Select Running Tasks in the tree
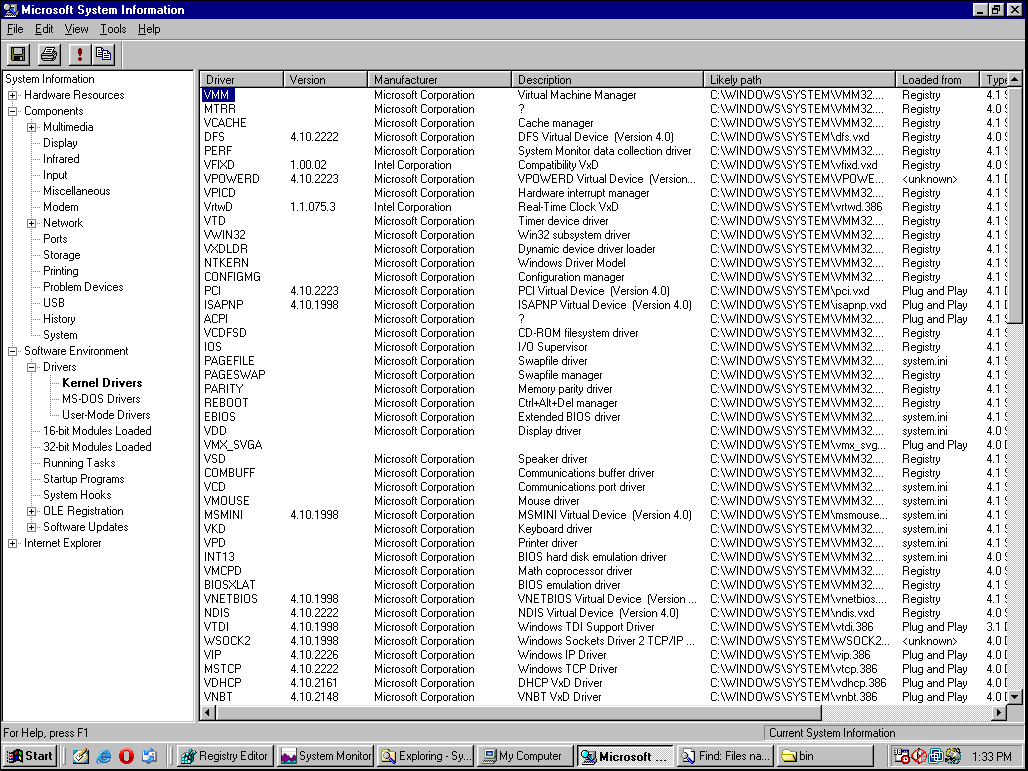The width and height of the screenshot is (1028, 771). pyautogui.click(x=79, y=464)
